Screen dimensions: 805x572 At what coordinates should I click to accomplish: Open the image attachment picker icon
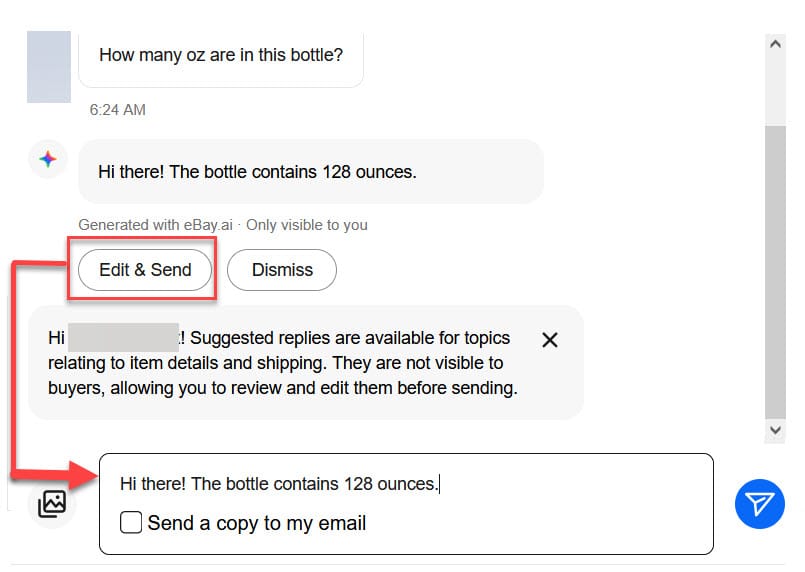point(52,503)
